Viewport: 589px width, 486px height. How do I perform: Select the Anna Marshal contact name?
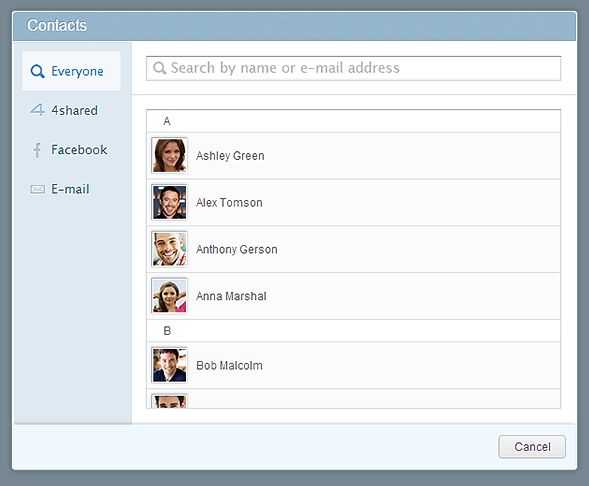(x=231, y=296)
